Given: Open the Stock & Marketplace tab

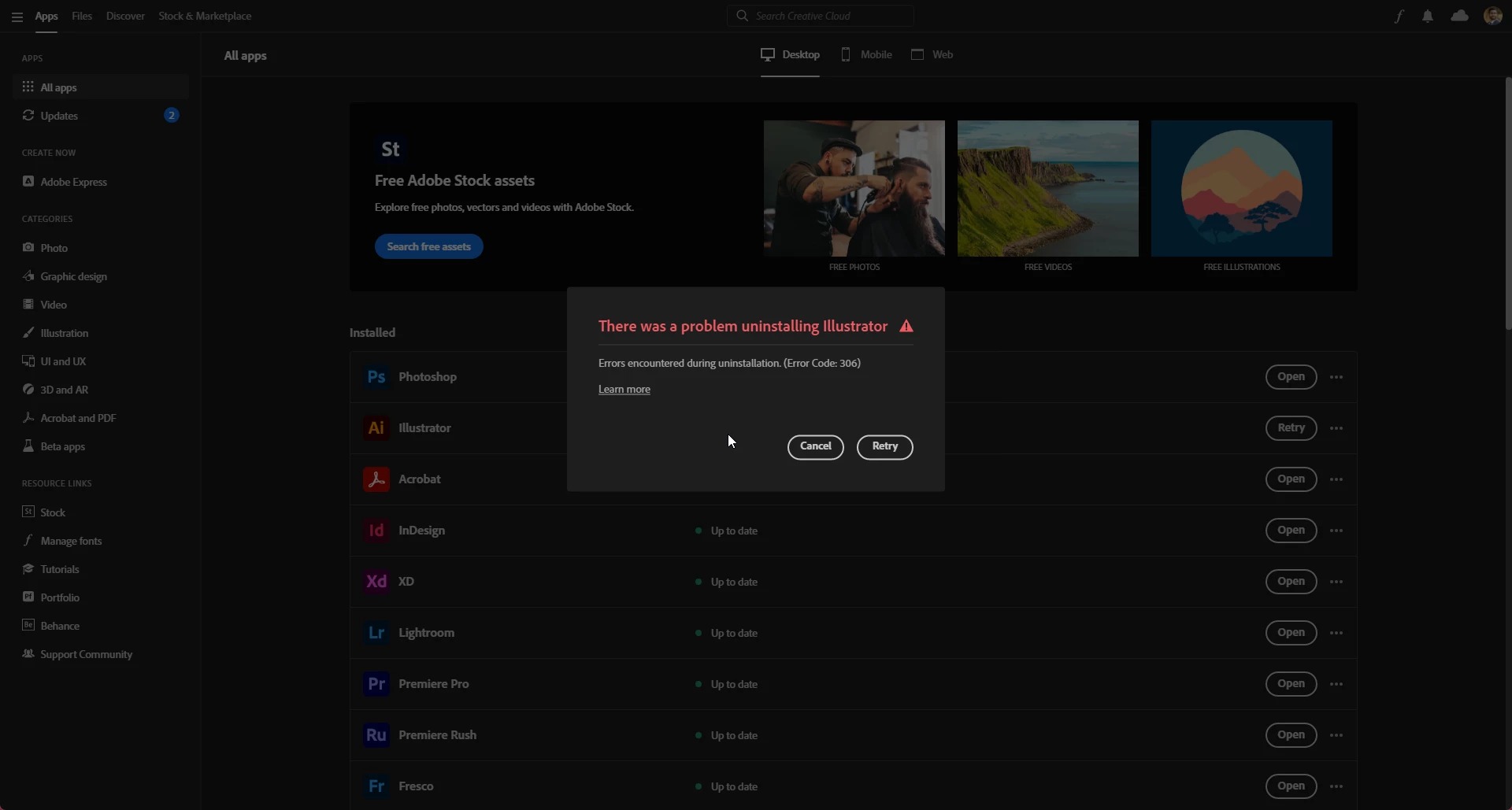Looking at the screenshot, I should (x=205, y=16).
